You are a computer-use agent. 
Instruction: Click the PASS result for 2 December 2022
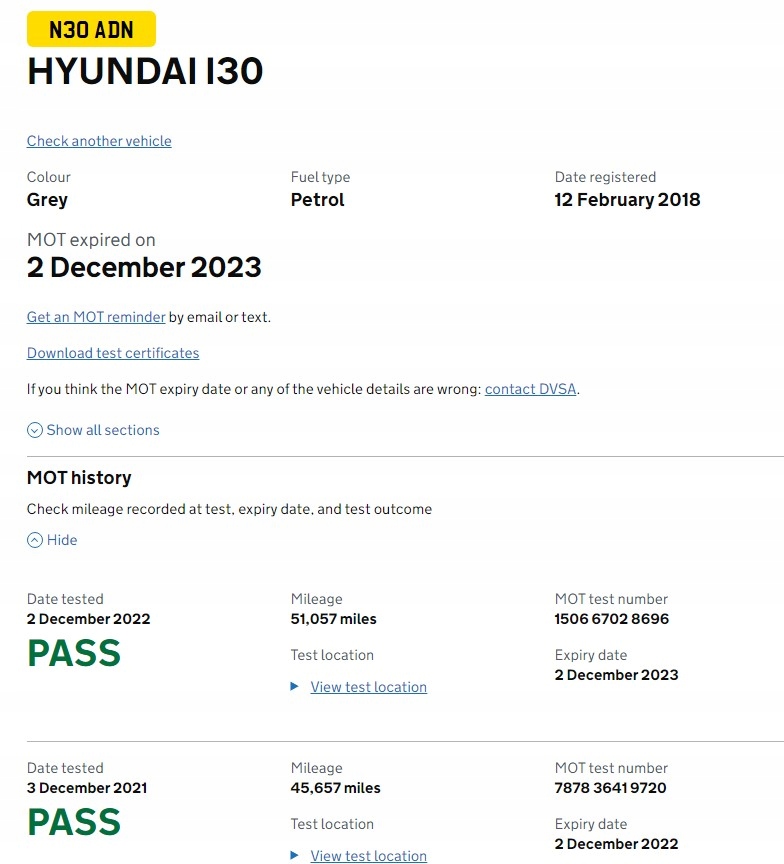(x=74, y=654)
